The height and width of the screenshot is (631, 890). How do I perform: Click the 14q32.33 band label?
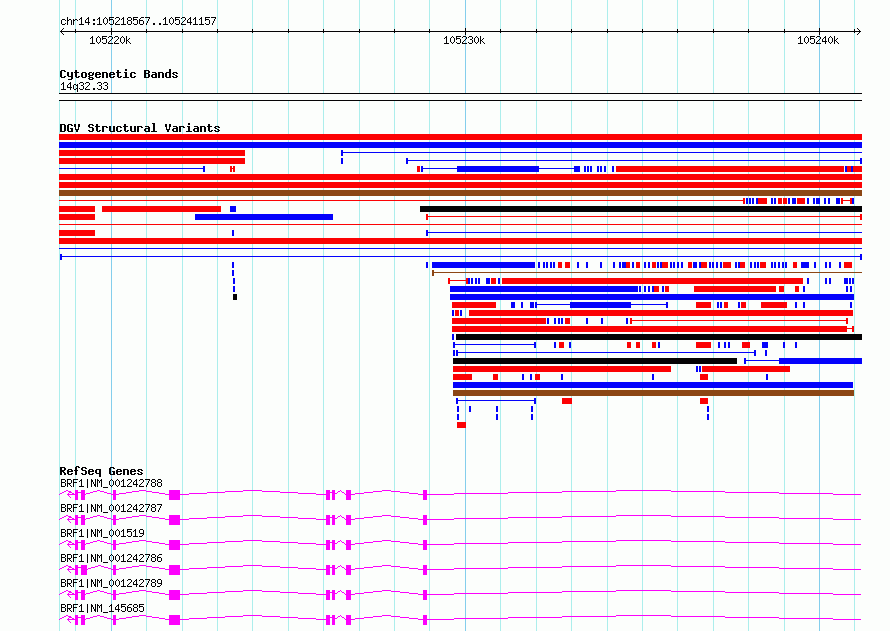tap(84, 86)
